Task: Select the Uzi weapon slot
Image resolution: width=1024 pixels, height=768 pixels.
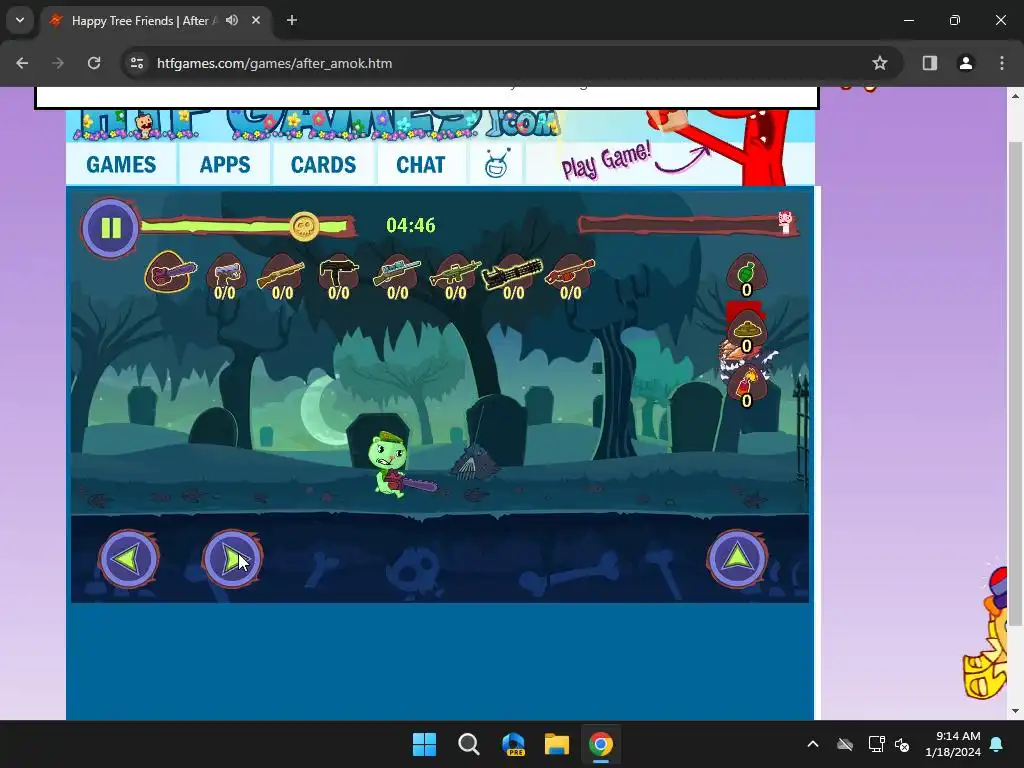Action: point(339,276)
